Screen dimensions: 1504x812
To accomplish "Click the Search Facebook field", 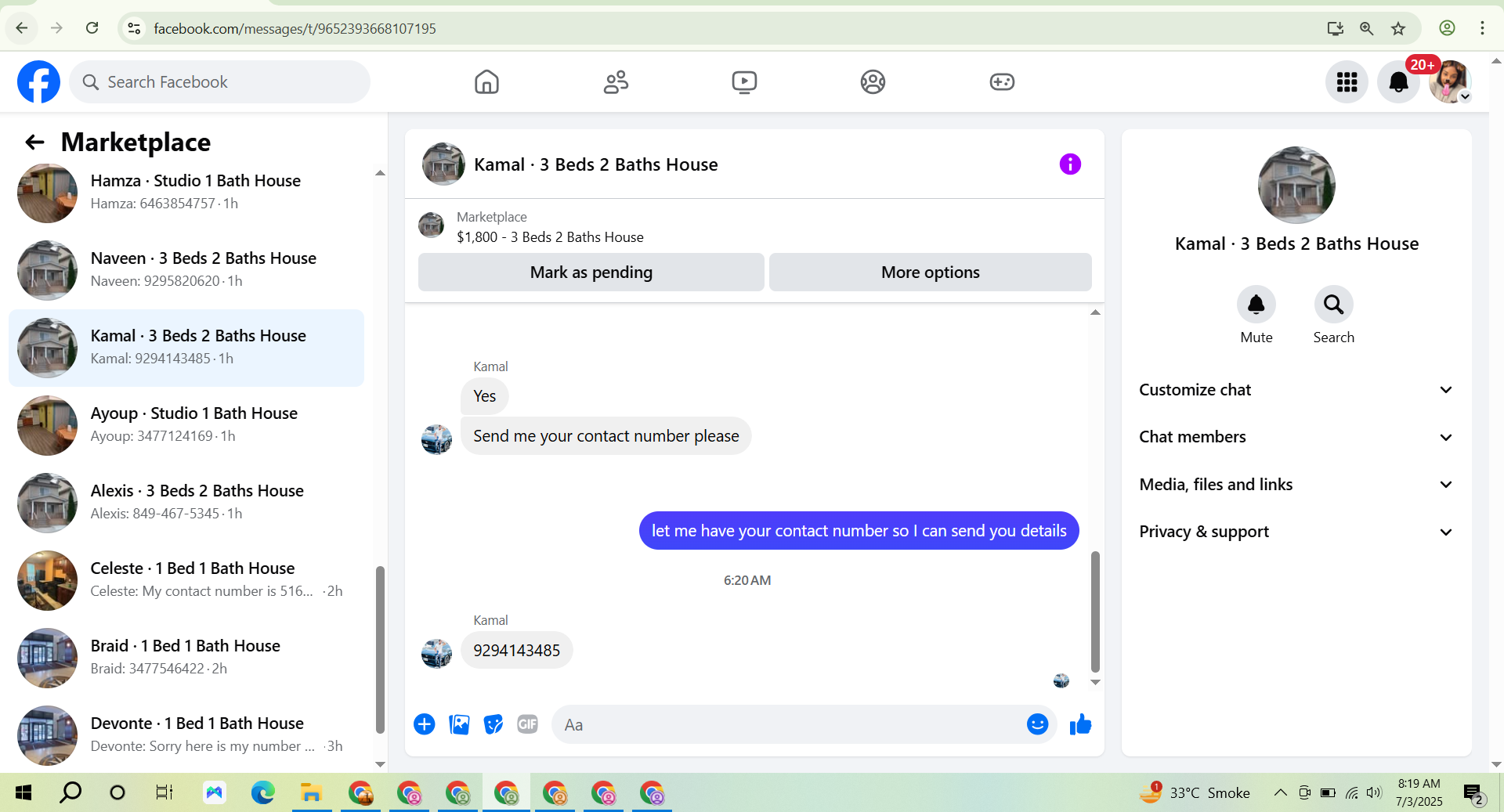I will [x=219, y=81].
